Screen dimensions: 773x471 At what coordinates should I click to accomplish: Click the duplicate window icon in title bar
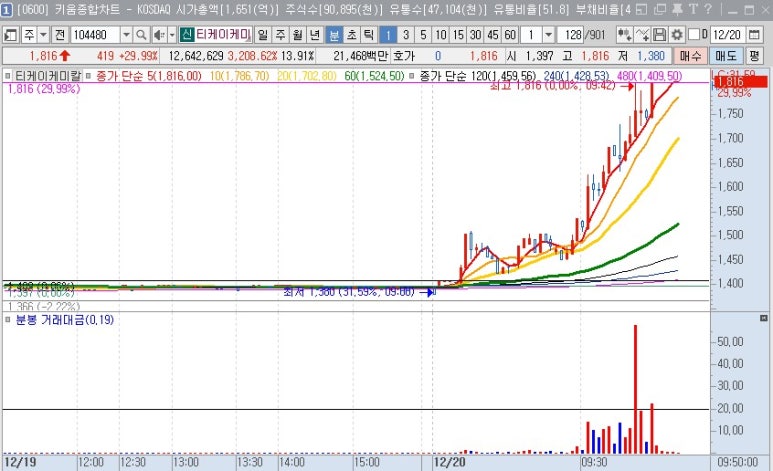(x=660, y=9)
